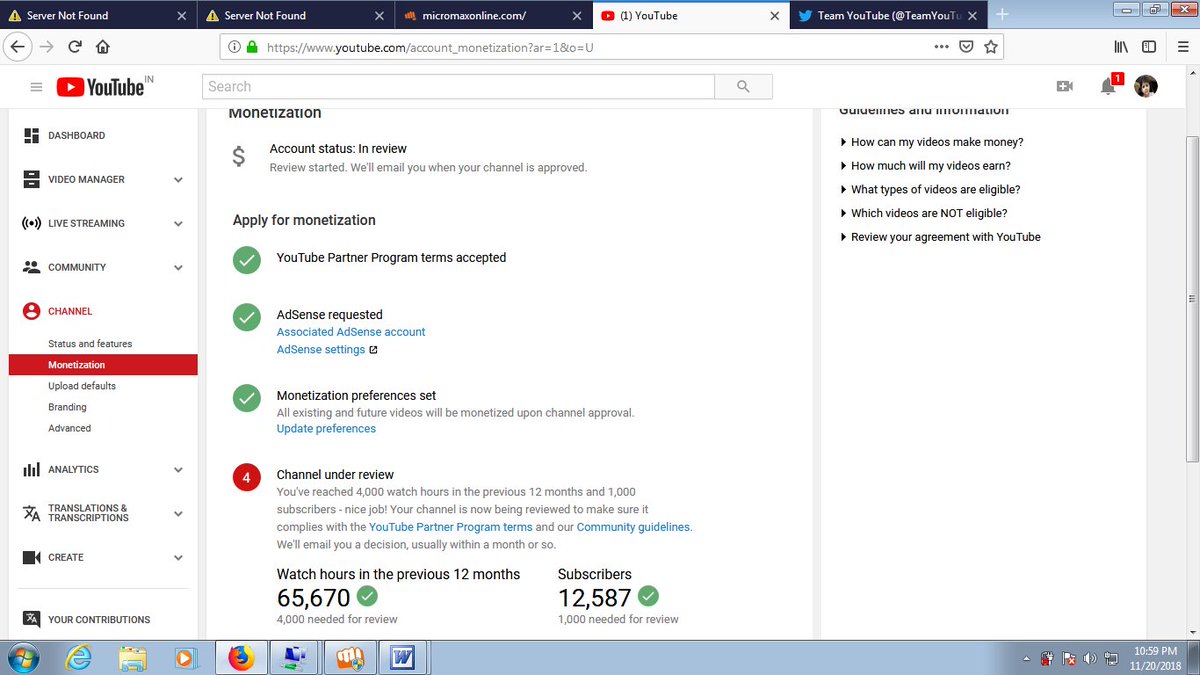Open the Firefox library icon
1200x675 pixels.
pyautogui.click(x=1121, y=47)
